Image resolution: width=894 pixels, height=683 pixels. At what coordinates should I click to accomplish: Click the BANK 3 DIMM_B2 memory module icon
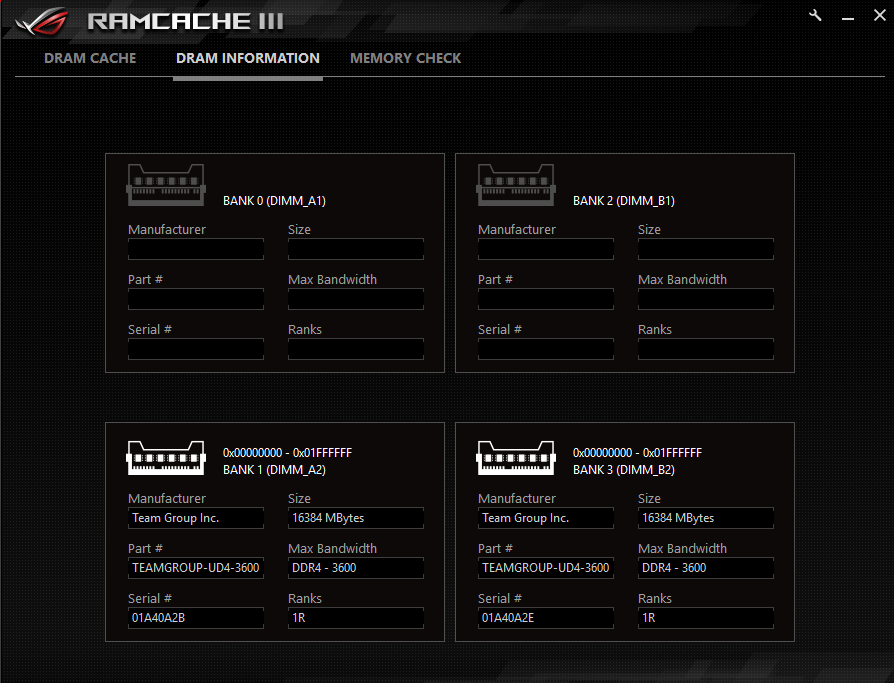pos(516,458)
